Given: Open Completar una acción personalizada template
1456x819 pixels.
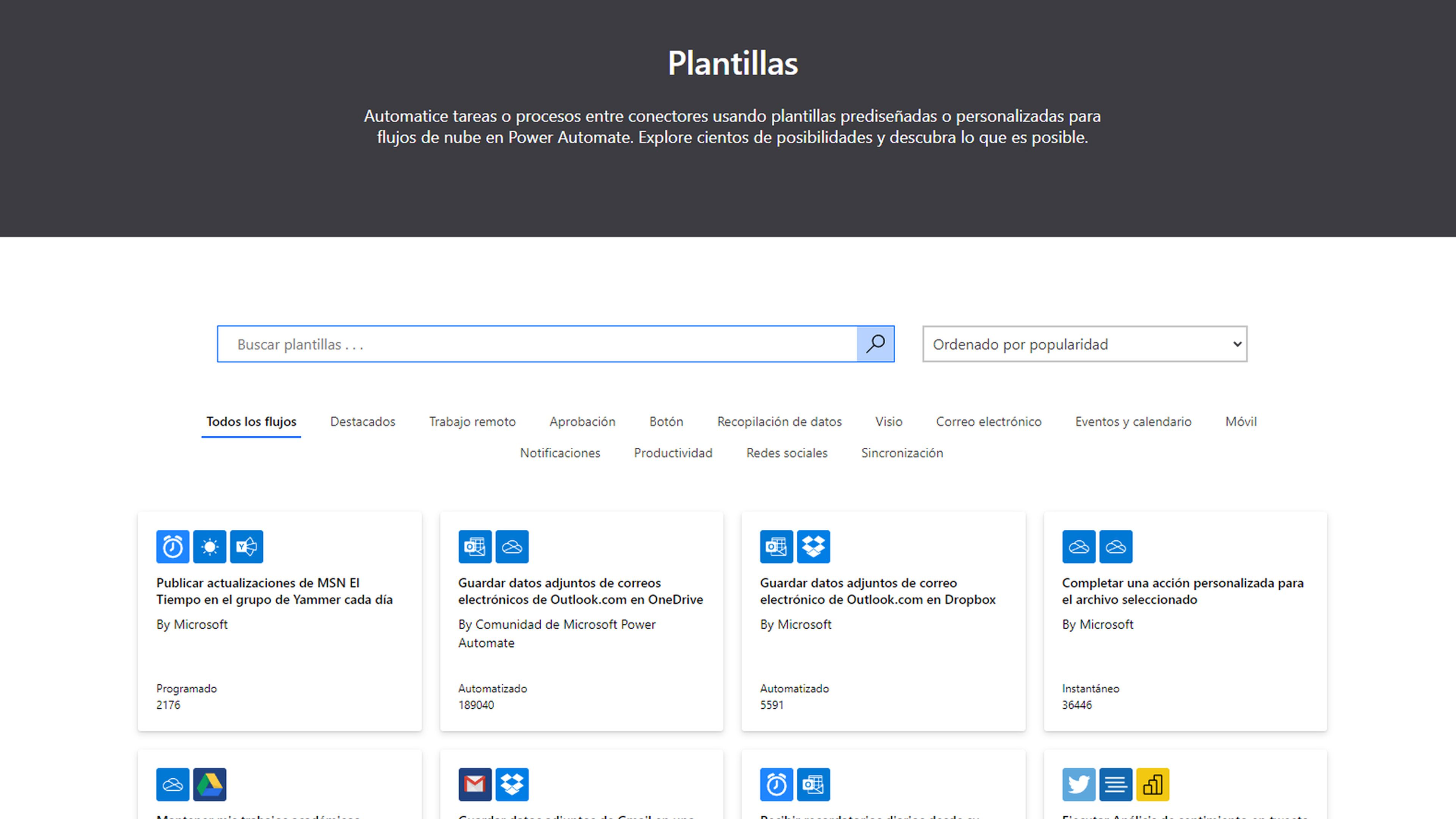Looking at the screenshot, I should coord(1183,591).
